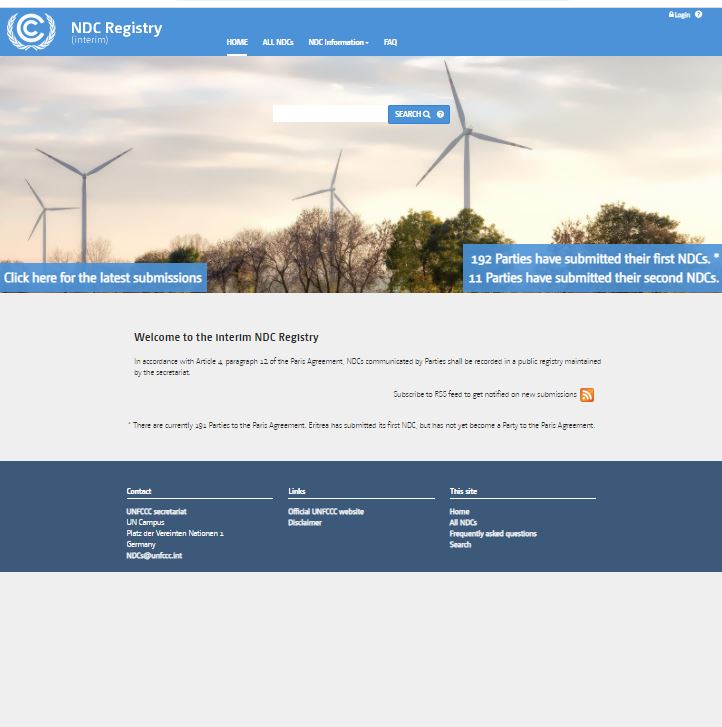The width and height of the screenshot is (722, 727).
Task: Open the Login link in the header
Action: (x=679, y=15)
